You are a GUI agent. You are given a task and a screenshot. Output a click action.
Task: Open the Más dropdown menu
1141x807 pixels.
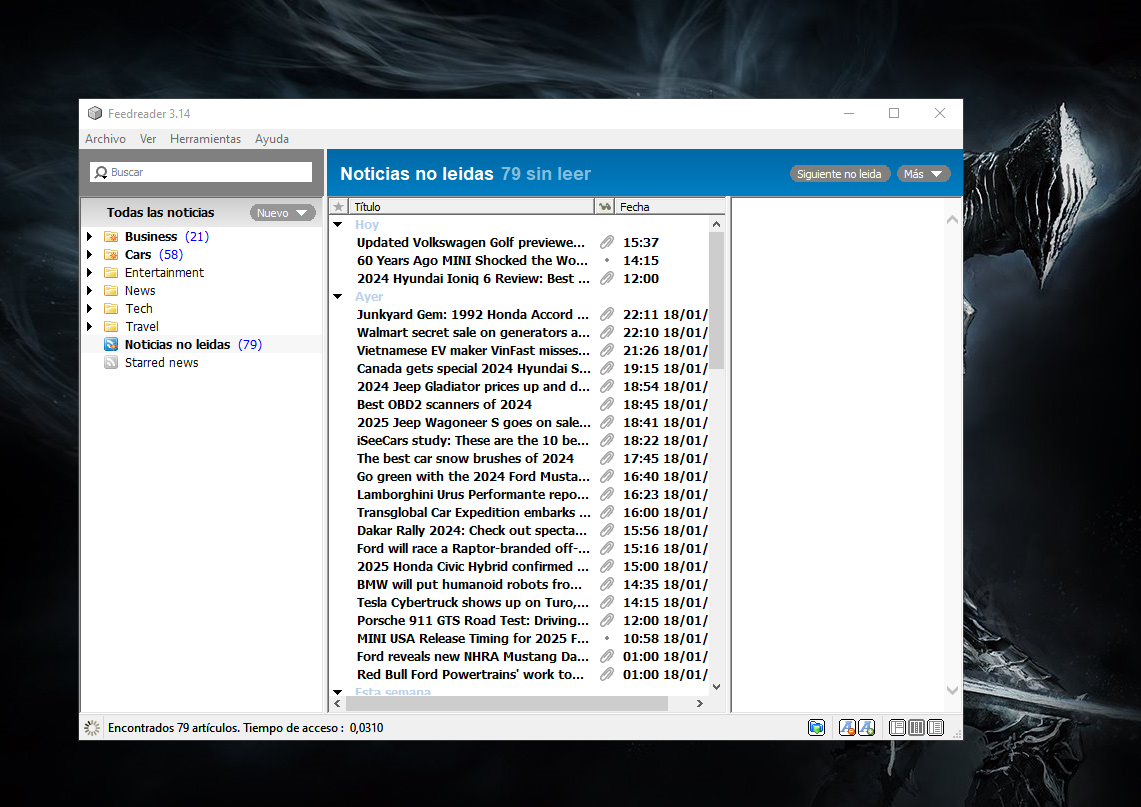pyautogui.click(x=923, y=174)
